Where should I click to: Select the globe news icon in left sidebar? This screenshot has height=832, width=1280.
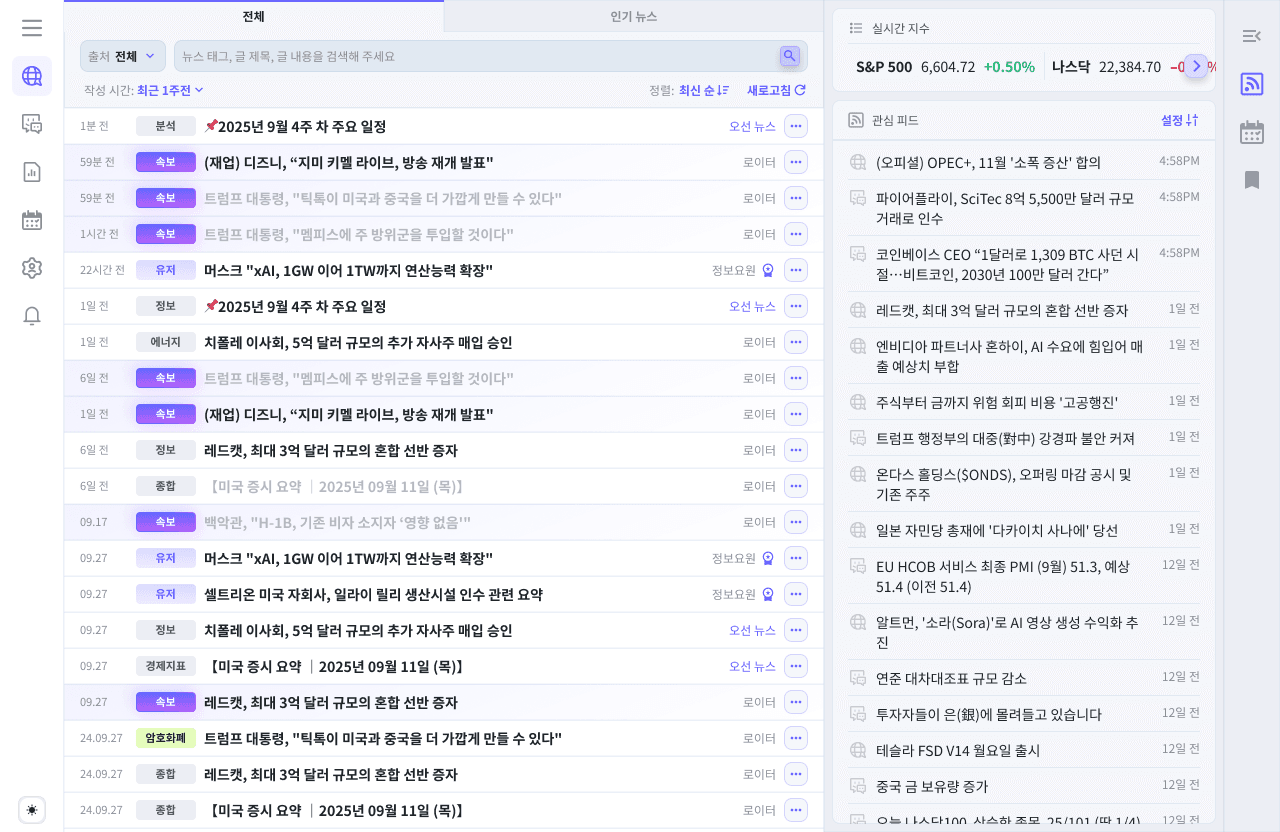pos(32,76)
